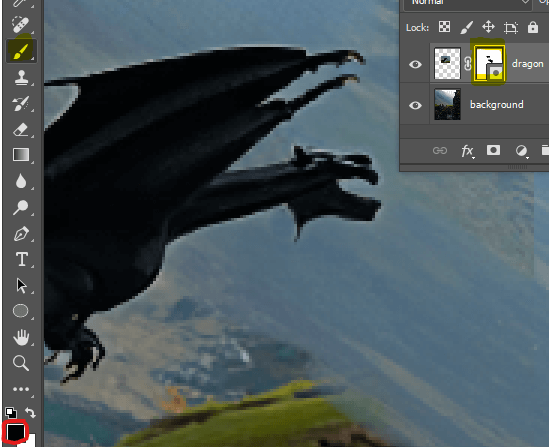This screenshot has height=447, width=549.
Task: Swap foreground and background colors
Action: pos(30,413)
